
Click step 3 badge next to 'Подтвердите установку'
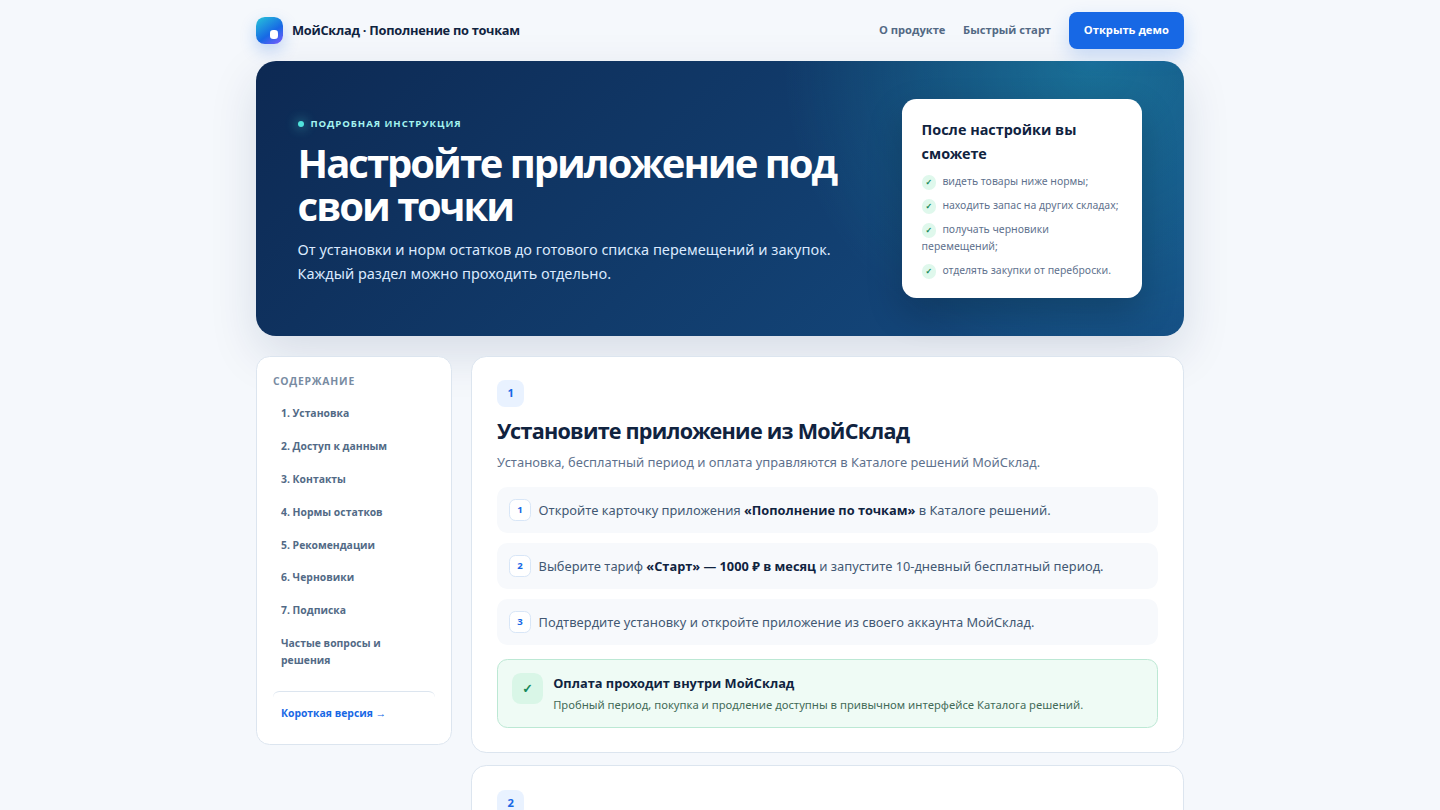pyautogui.click(x=519, y=622)
